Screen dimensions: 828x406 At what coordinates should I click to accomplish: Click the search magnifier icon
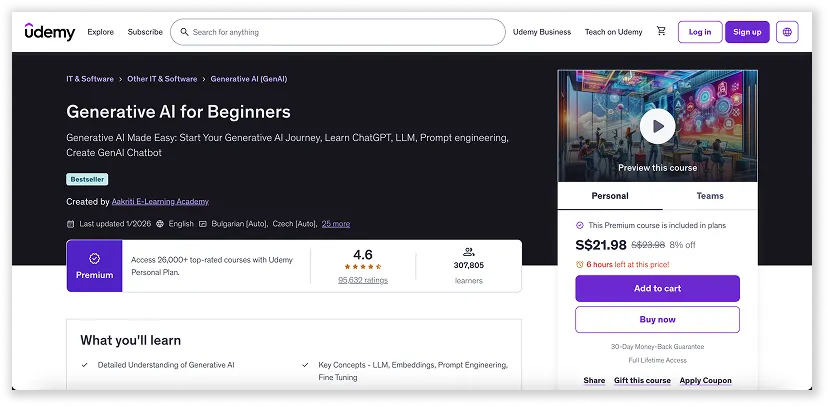pyautogui.click(x=184, y=32)
